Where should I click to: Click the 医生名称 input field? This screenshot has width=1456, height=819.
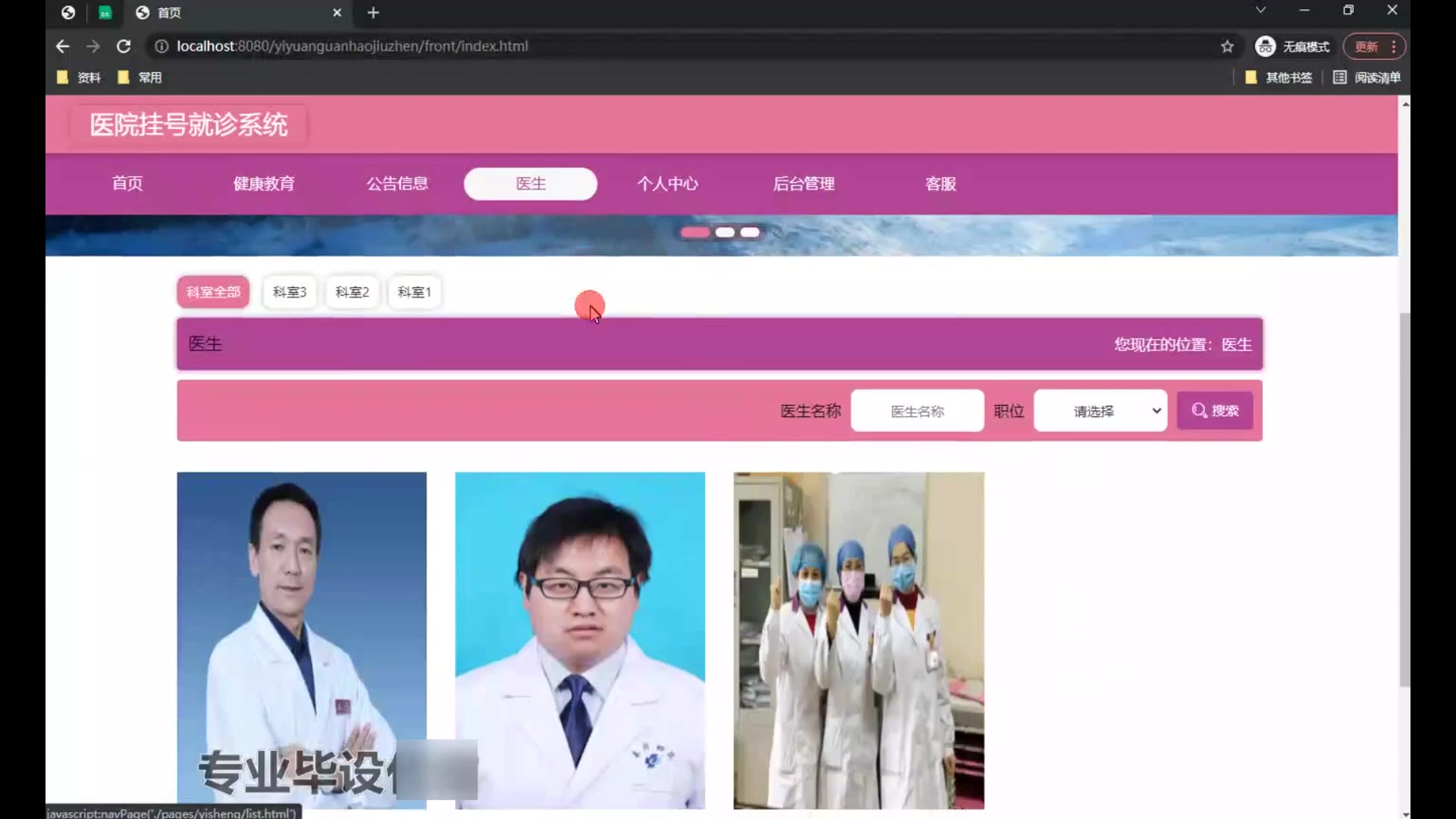pyautogui.click(x=917, y=411)
